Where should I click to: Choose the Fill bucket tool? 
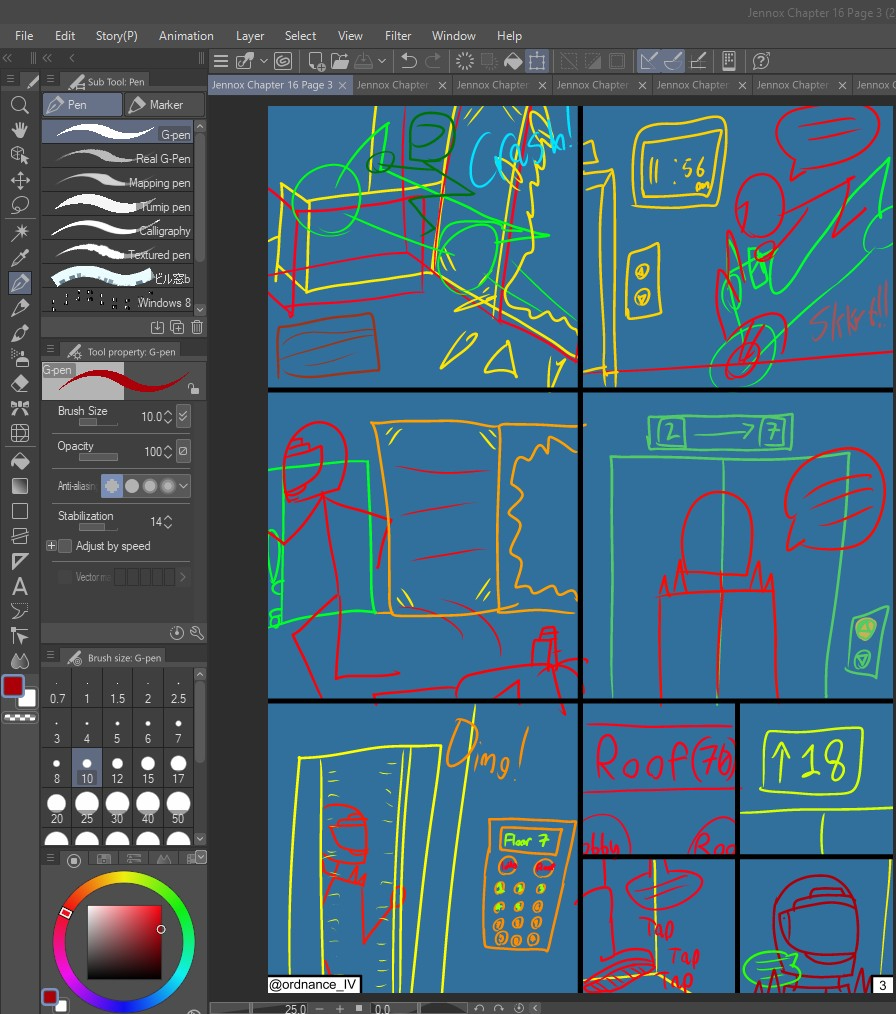coord(19,461)
